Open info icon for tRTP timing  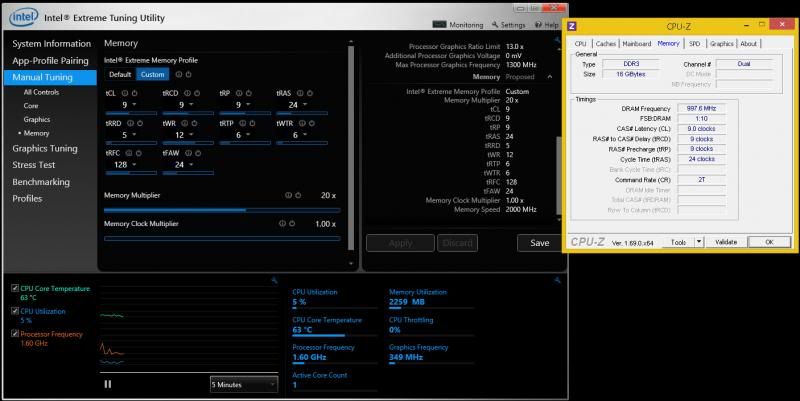coord(243,123)
